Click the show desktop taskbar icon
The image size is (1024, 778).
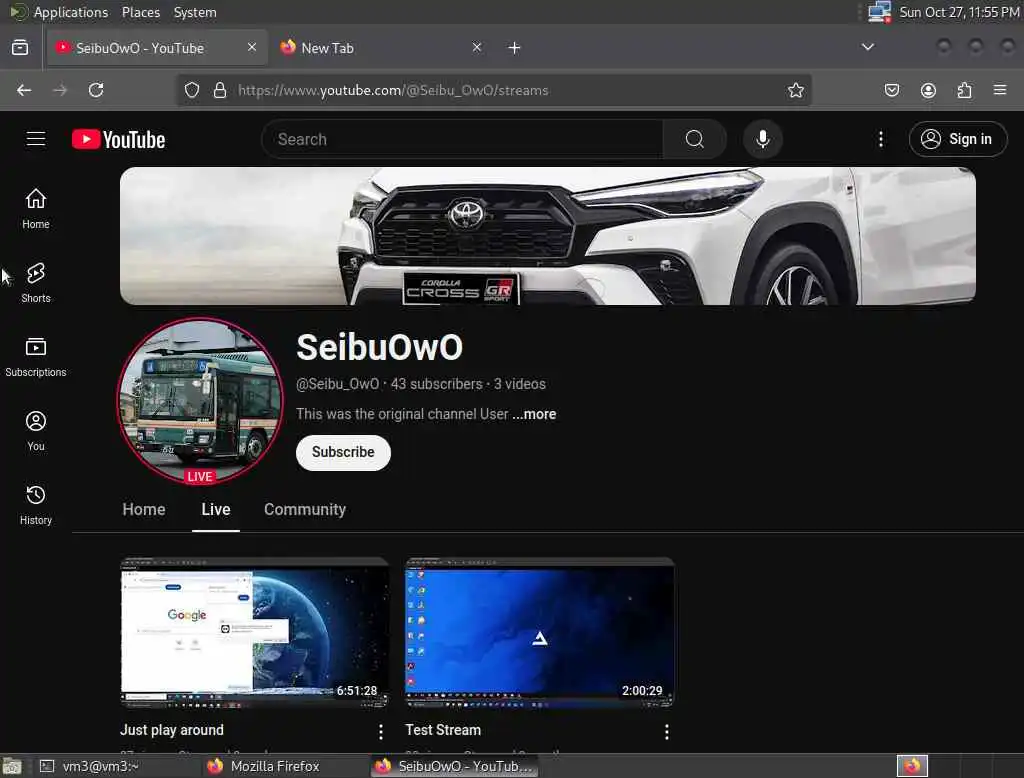tap(12, 766)
